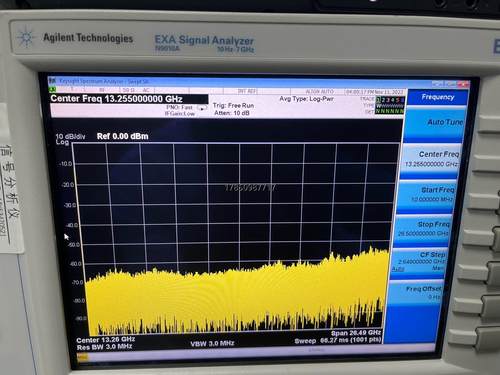Toggle CF Step Auto mode

pyautogui.click(x=398, y=269)
